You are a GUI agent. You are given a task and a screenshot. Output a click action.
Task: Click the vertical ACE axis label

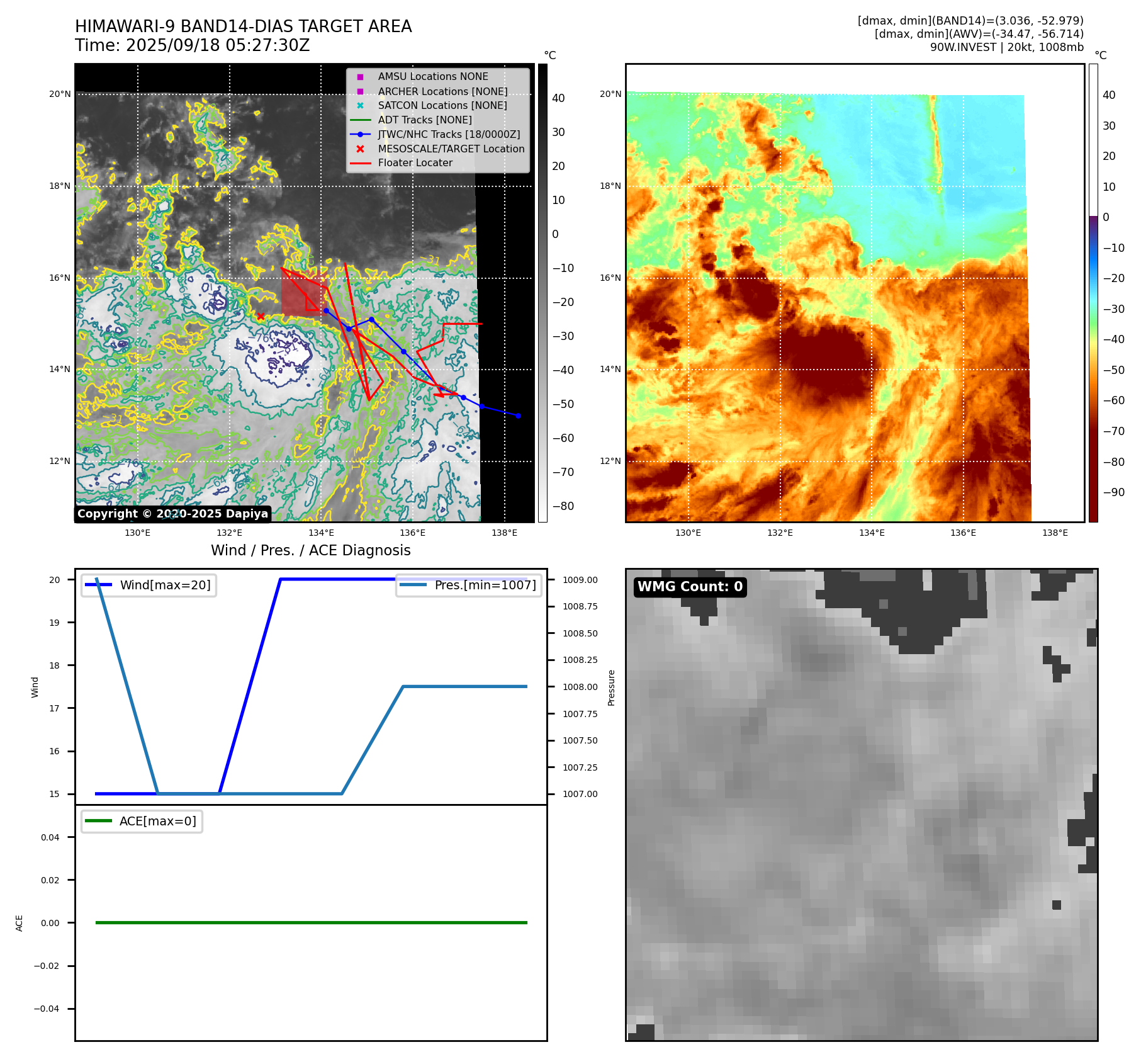tap(20, 923)
